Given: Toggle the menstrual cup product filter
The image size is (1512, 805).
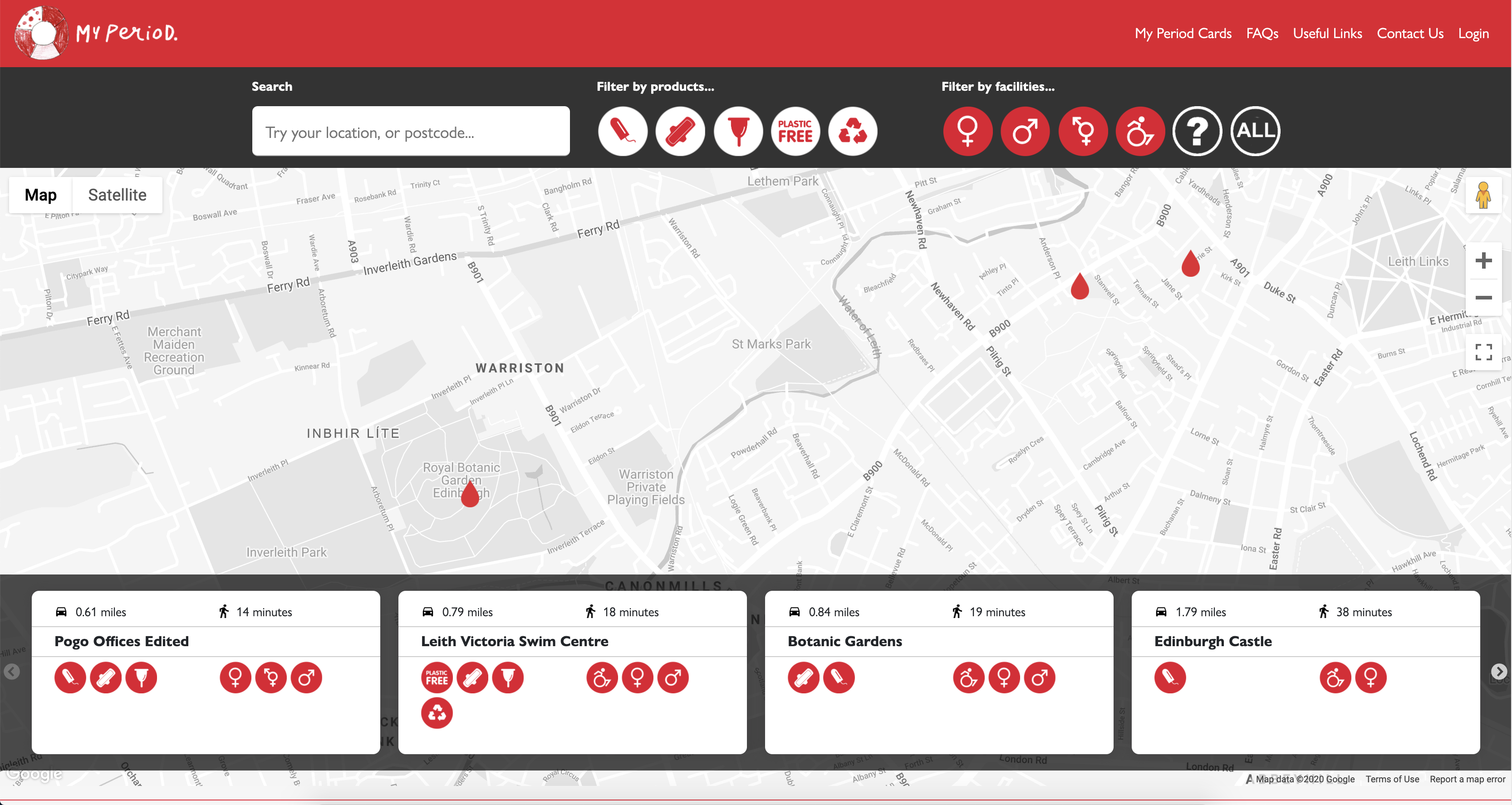Looking at the screenshot, I should (x=738, y=131).
